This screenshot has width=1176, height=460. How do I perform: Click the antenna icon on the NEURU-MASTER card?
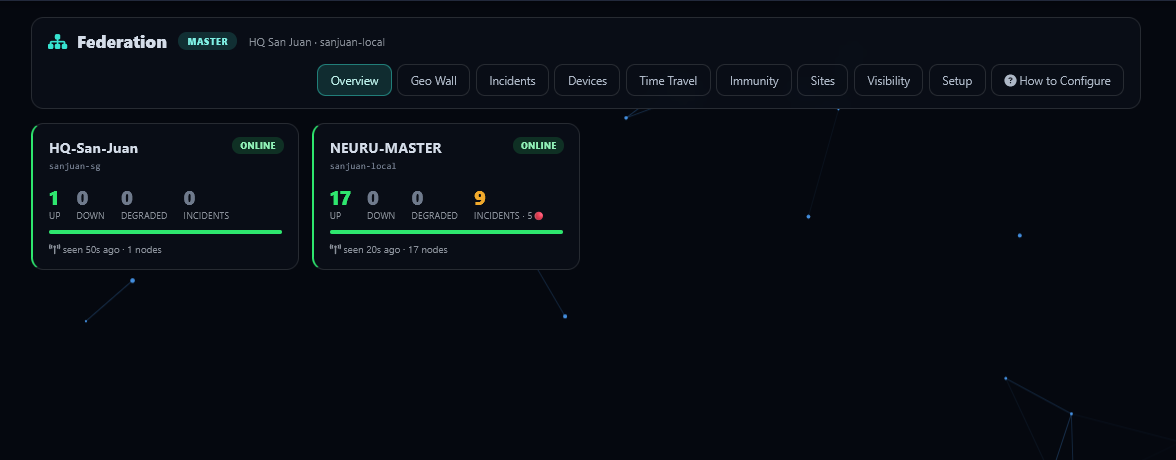click(x=335, y=249)
